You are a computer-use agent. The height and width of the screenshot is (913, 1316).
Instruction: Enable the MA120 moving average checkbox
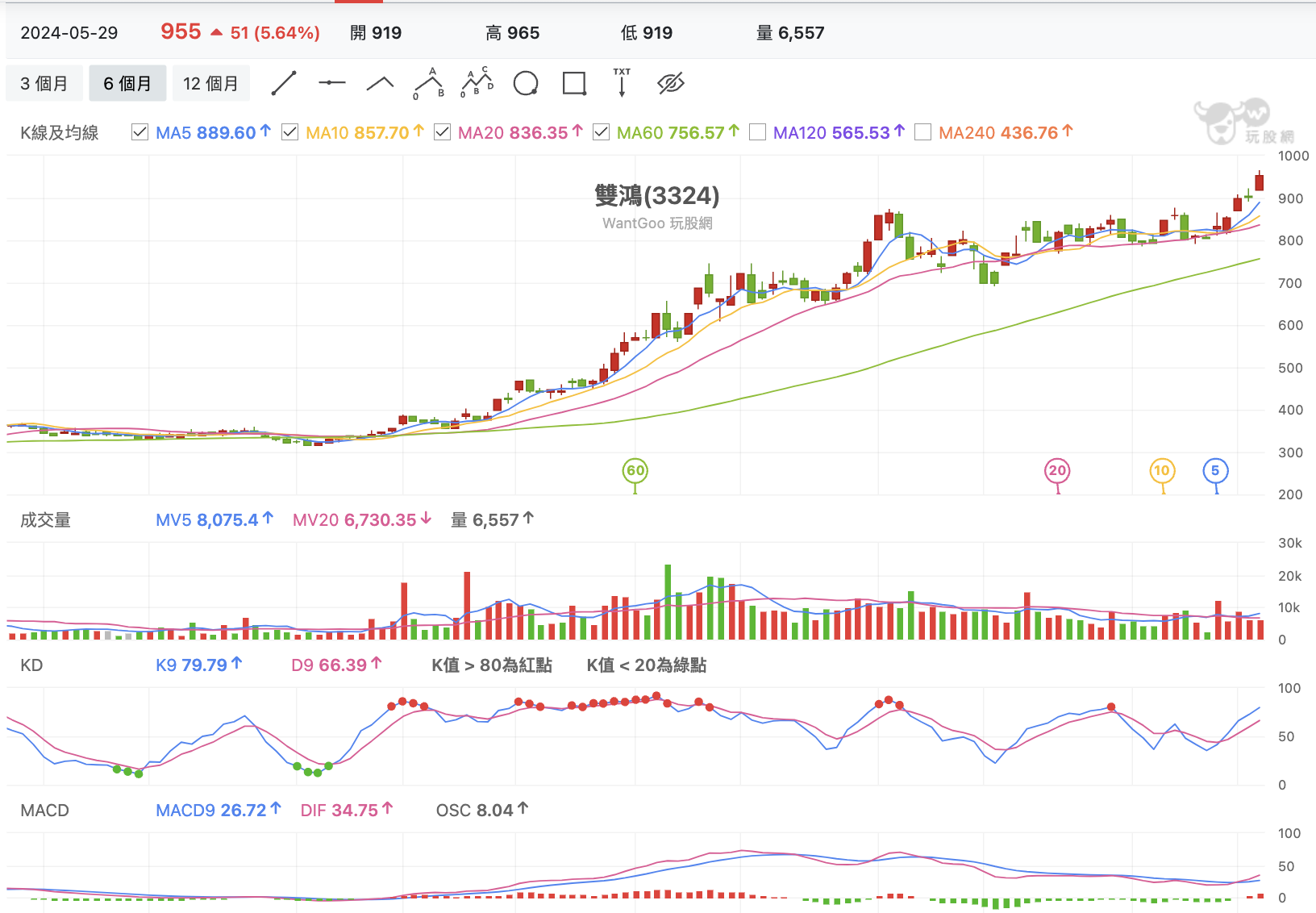(x=757, y=132)
